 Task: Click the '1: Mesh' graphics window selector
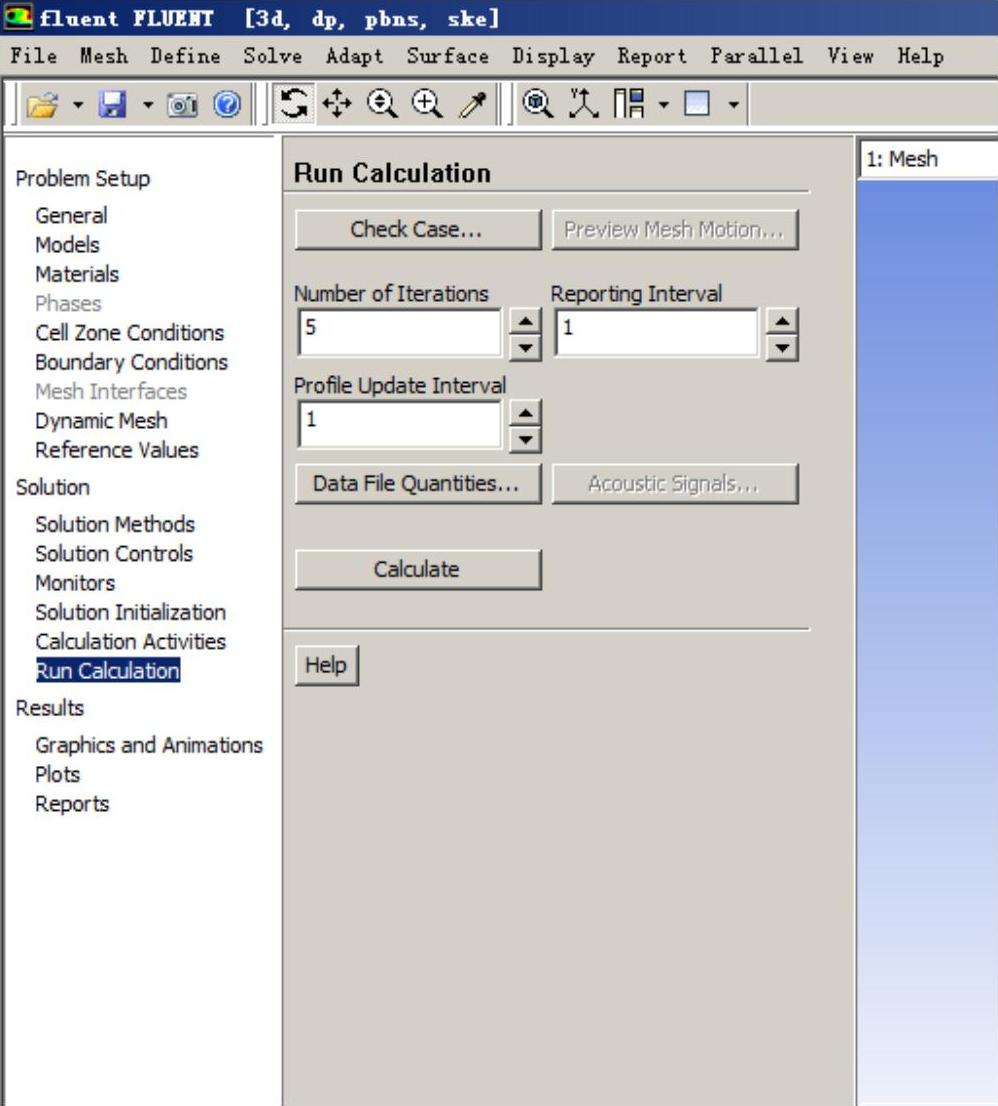[928, 159]
